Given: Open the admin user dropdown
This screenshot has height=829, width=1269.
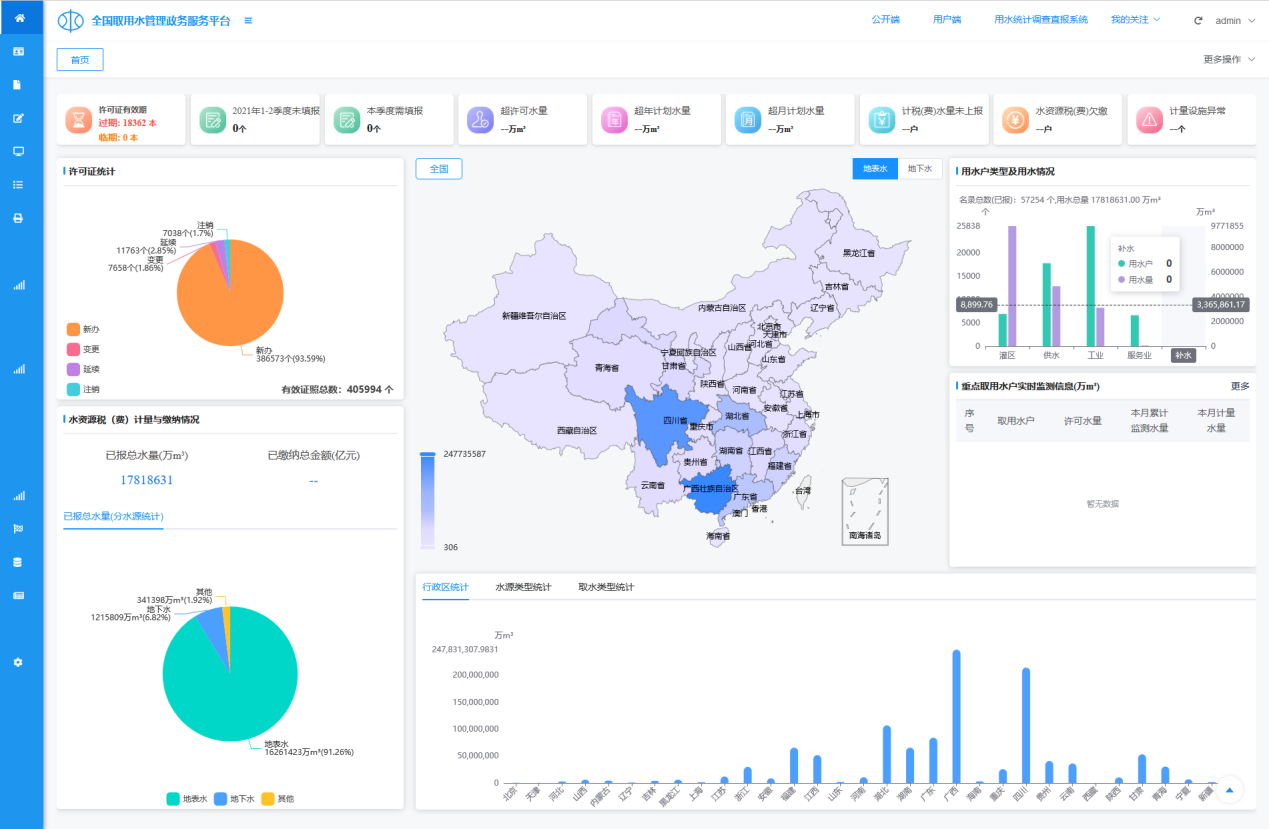Looking at the screenshot, I should (1234, 20).
